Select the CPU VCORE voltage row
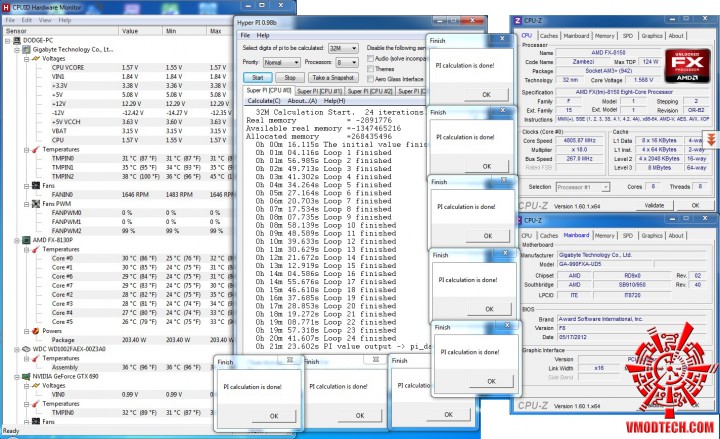 tap(118, 68)
